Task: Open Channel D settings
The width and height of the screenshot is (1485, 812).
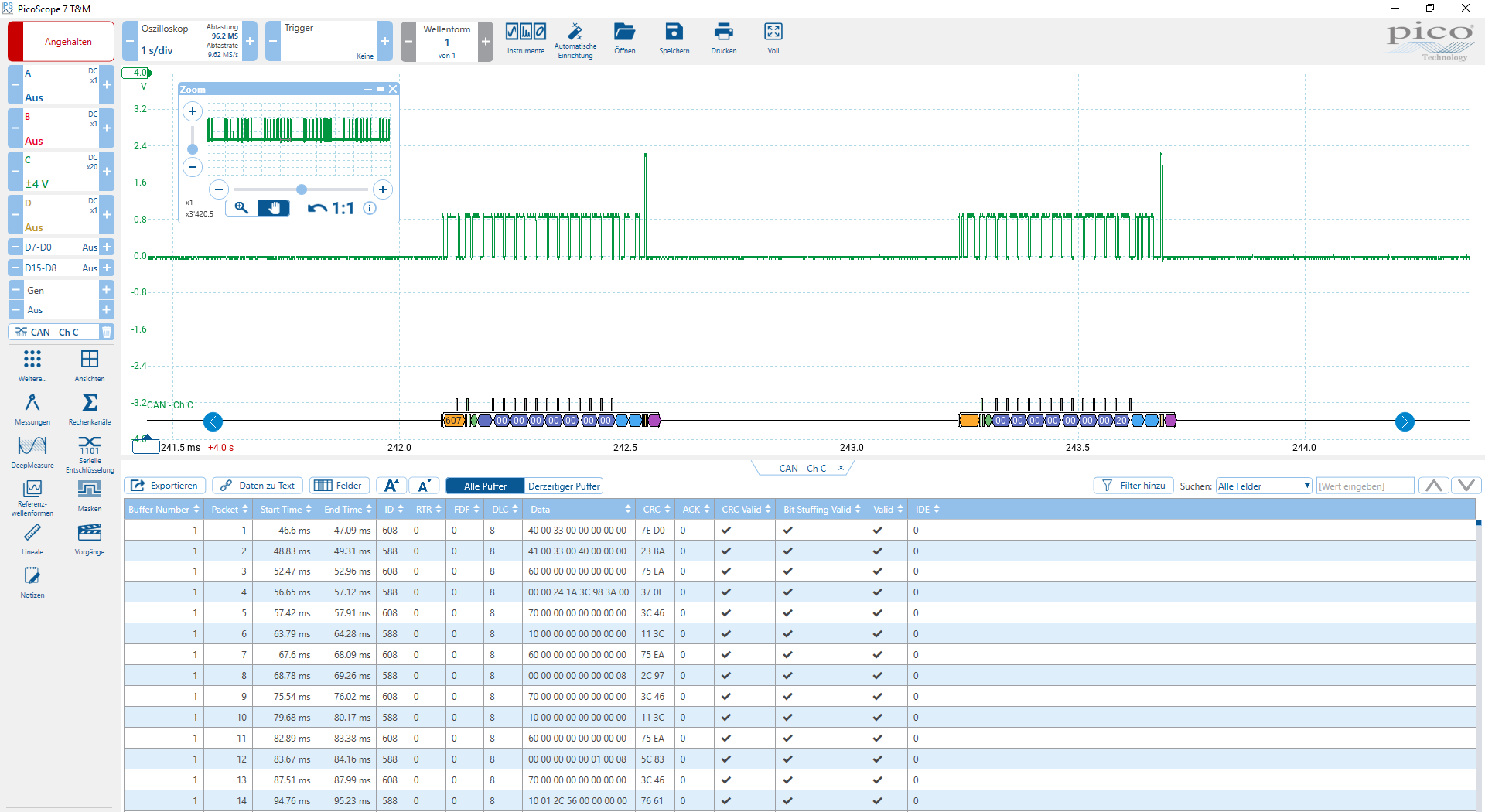Action: pyautogui.click(x=61, y=215)
